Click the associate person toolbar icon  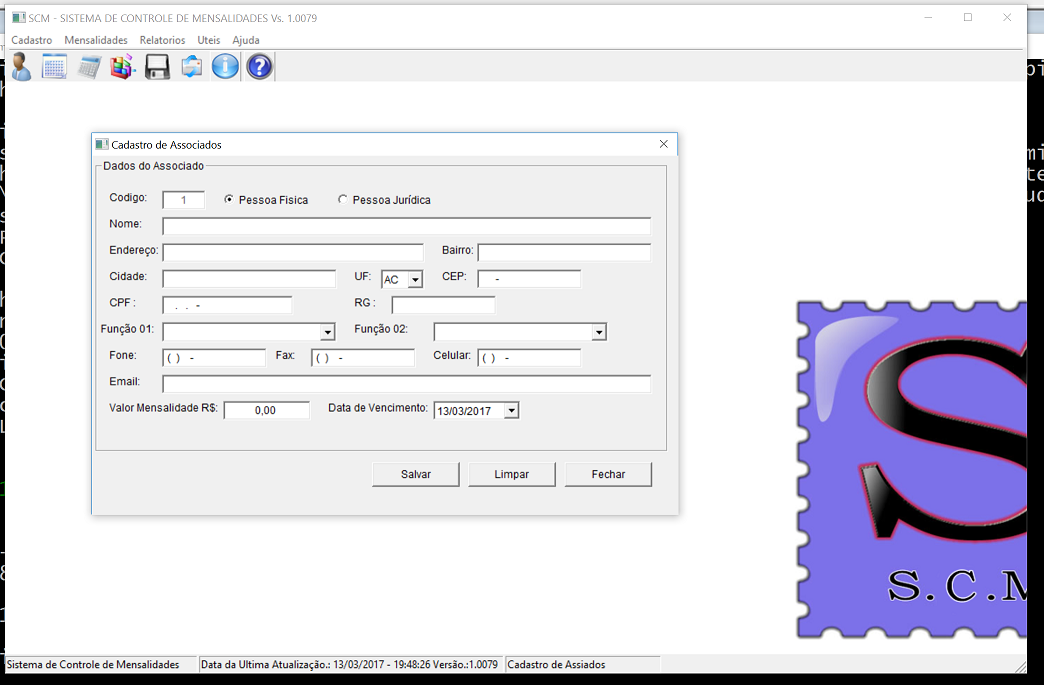[20, 67]
